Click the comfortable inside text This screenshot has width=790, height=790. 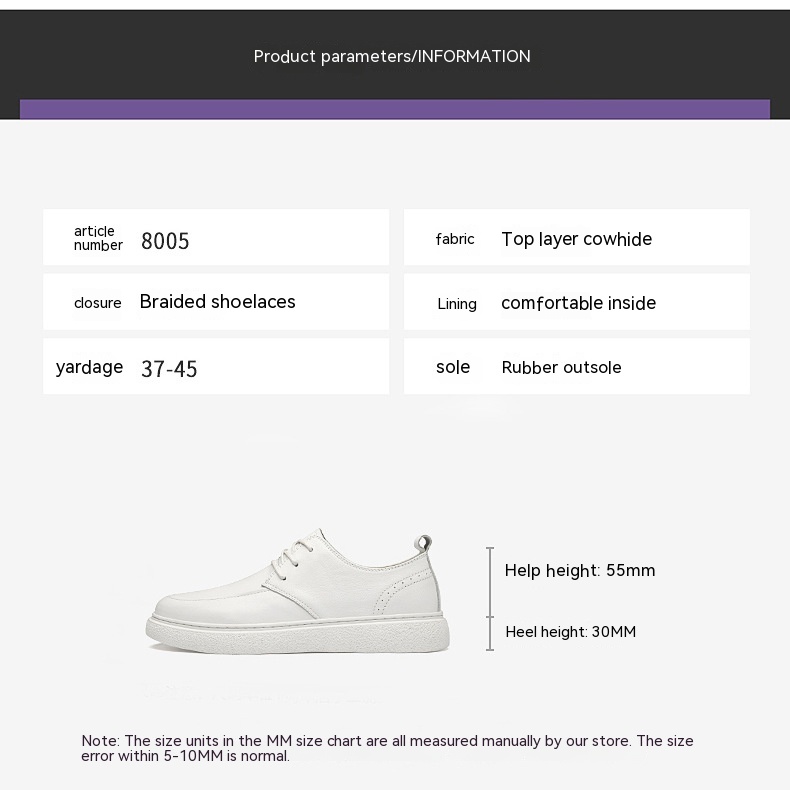[578, 303]
